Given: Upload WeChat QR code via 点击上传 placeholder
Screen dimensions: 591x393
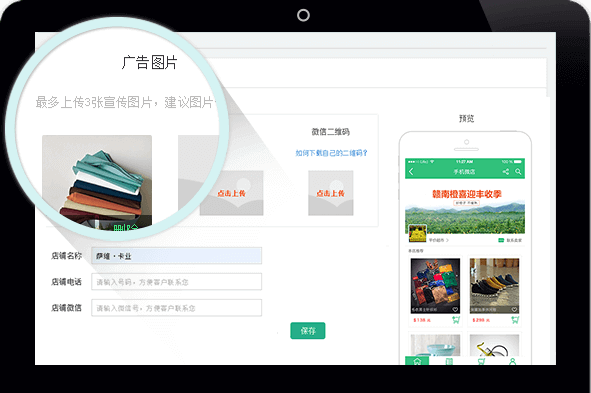Looking at the screenshot, I should point(331,193).
